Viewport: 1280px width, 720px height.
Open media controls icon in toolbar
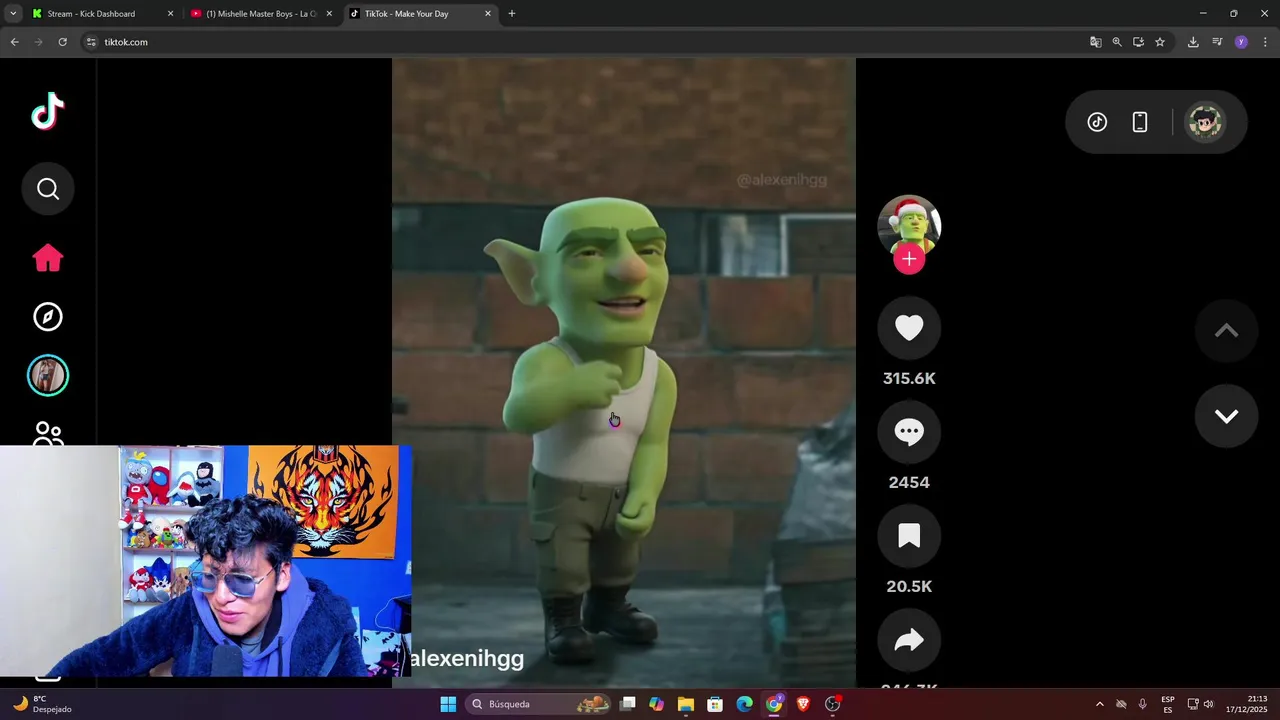(x=1217, y=42)
